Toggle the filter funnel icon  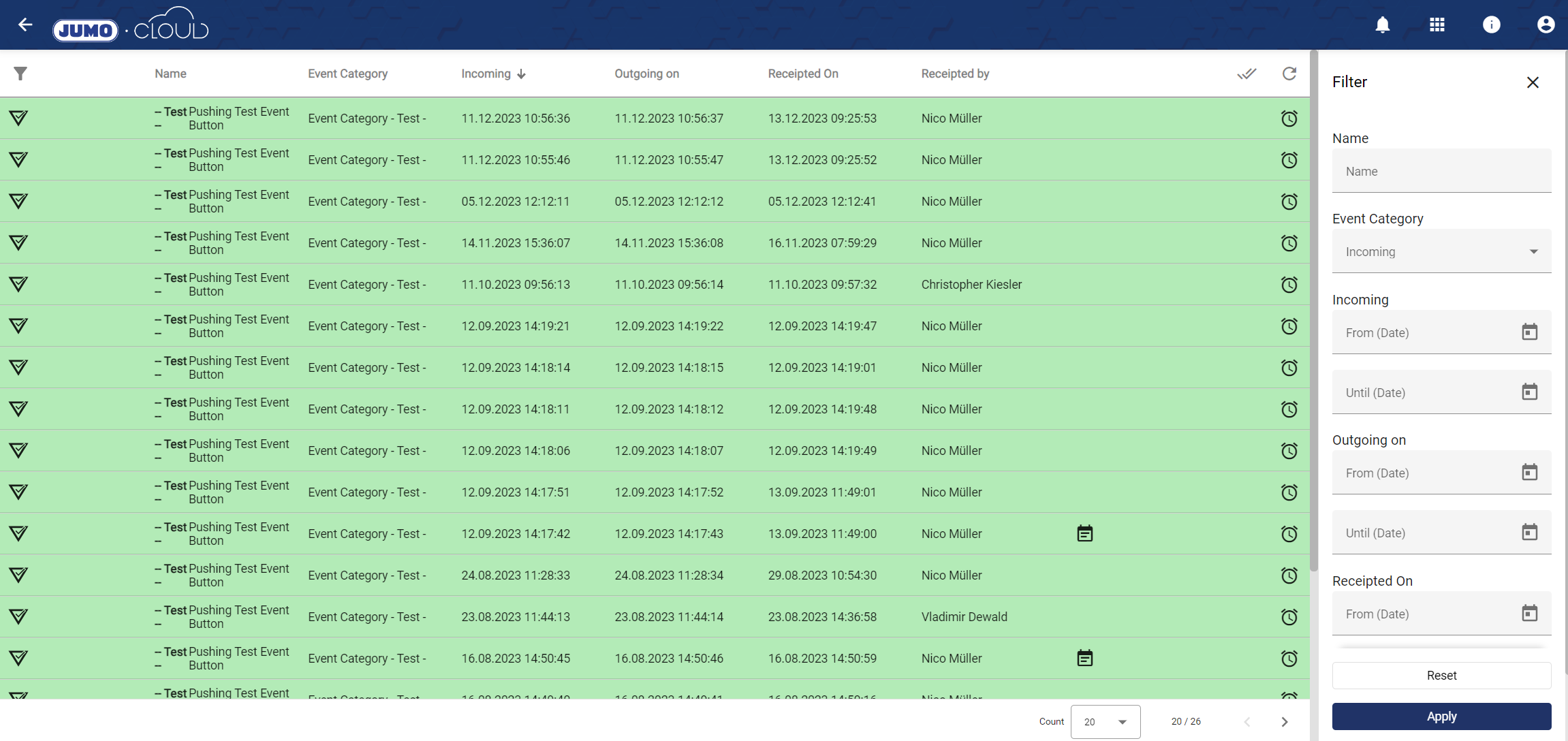(20, 74)
